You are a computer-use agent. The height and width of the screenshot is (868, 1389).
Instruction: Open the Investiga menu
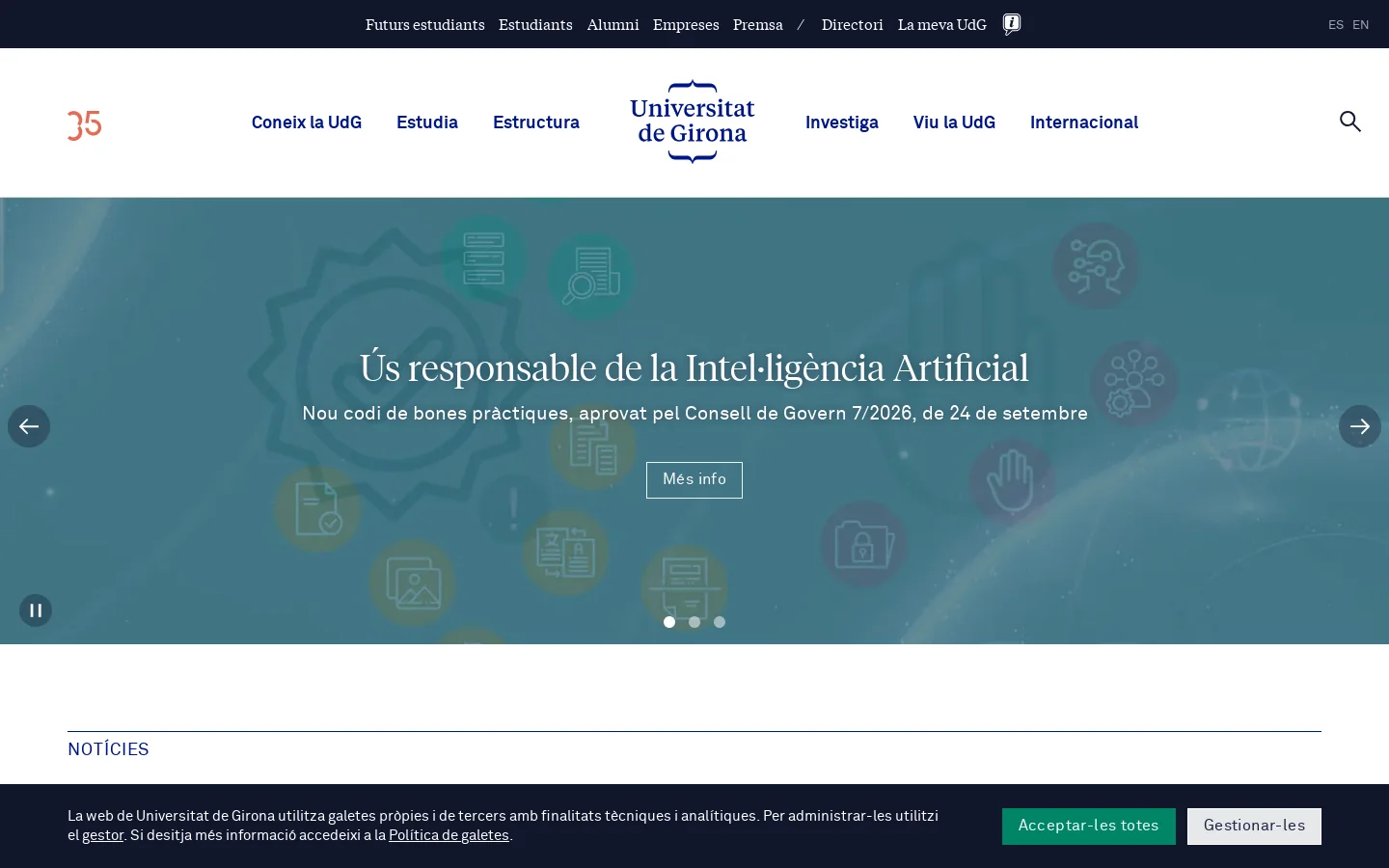[842, 122]
